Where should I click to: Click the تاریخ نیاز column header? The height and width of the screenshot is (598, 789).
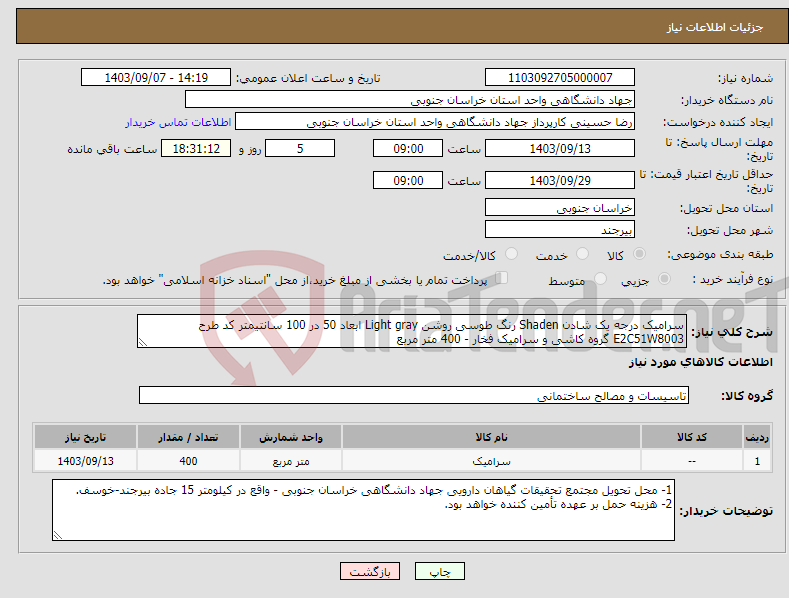[86, 437]
